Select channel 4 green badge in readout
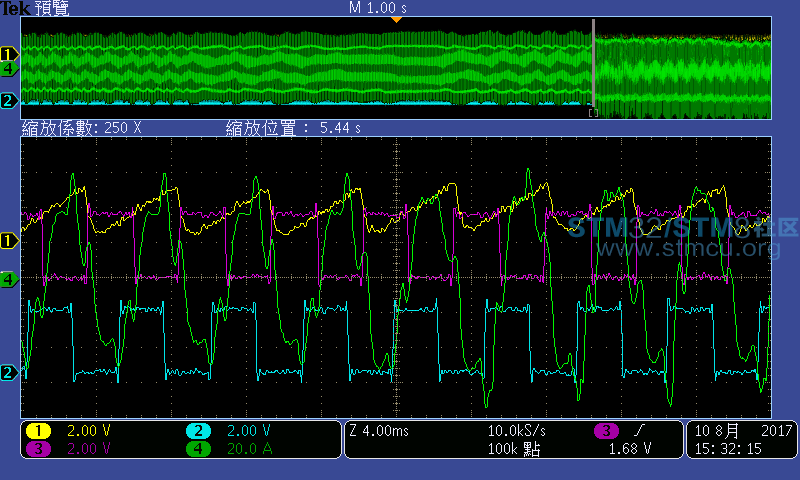 [198, 449]
